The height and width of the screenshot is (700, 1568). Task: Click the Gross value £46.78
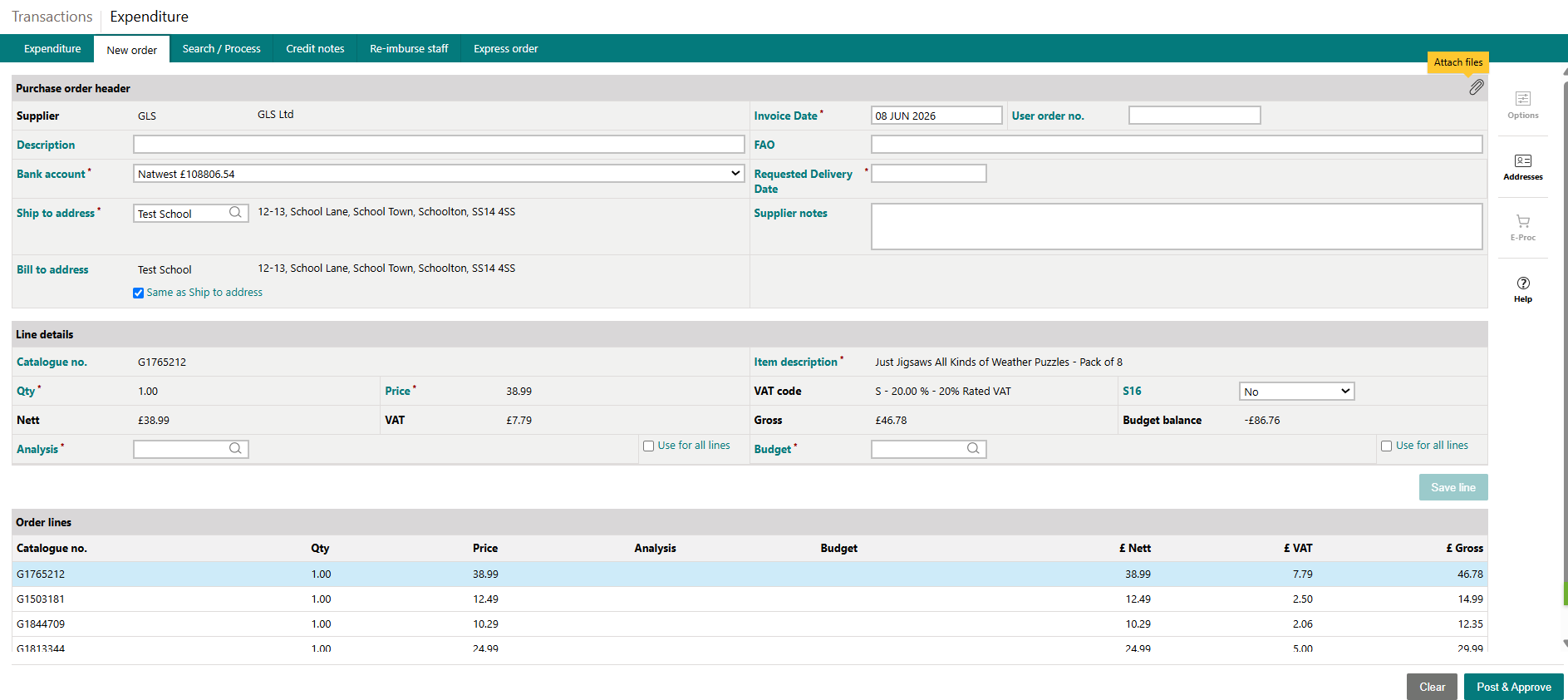tap(891, 421)
